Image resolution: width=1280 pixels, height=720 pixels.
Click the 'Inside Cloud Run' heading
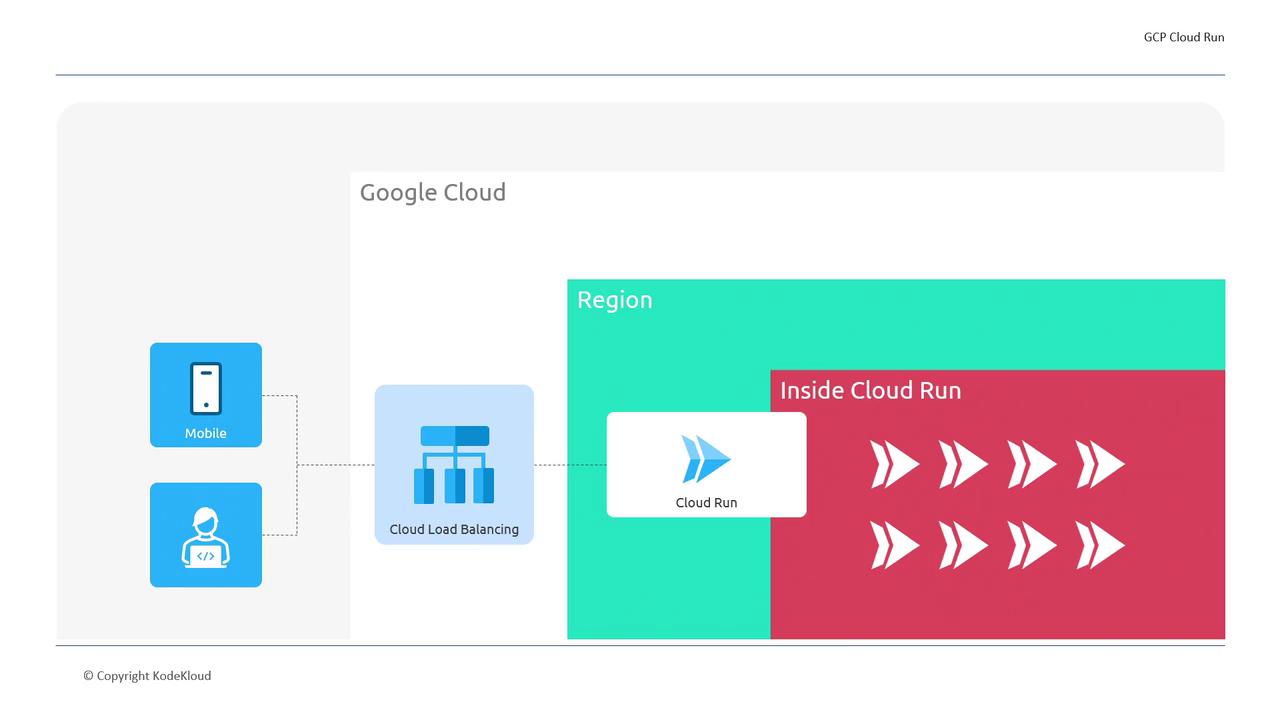coord(871,390)
